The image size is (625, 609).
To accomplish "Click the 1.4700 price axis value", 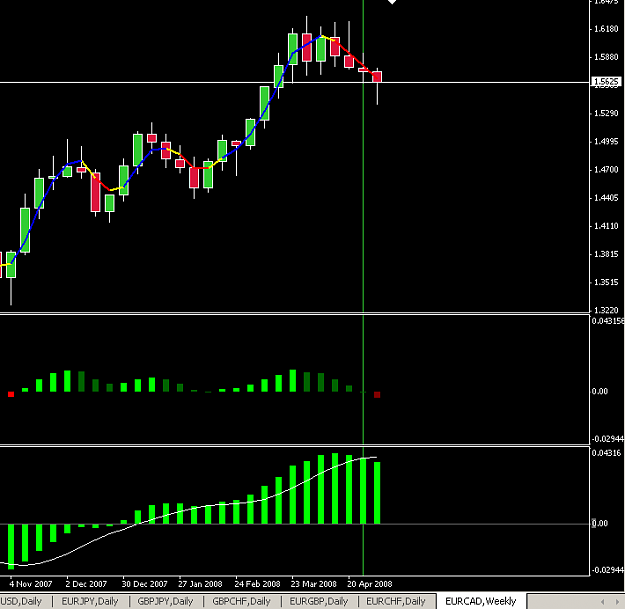I will (x=606, y=170).
